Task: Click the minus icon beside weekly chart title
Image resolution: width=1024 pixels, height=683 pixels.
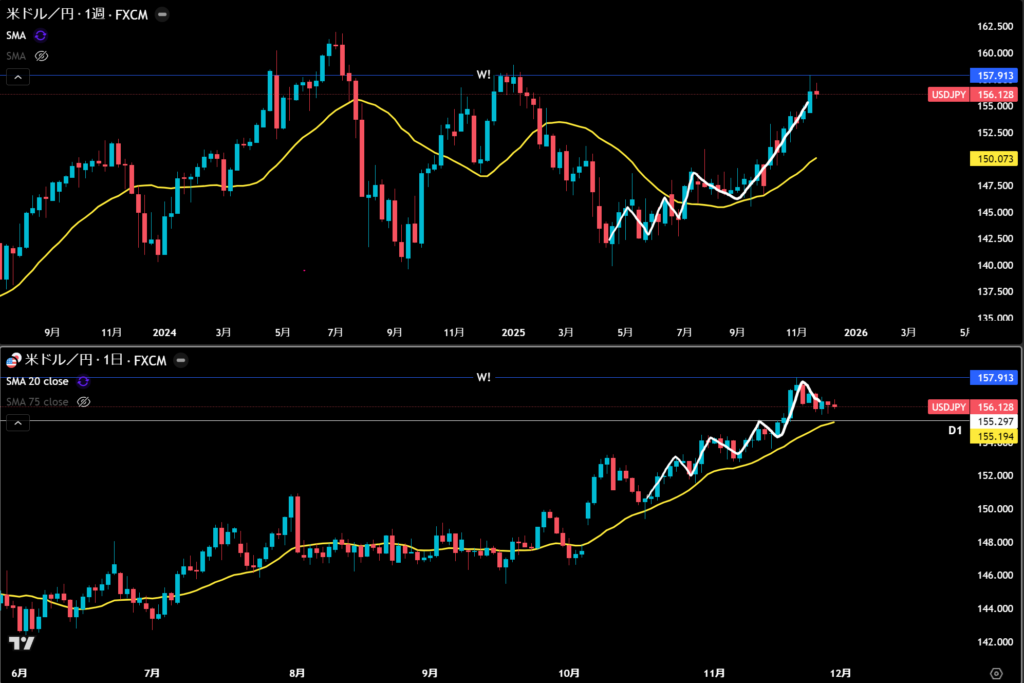Action: coord(163,14)
